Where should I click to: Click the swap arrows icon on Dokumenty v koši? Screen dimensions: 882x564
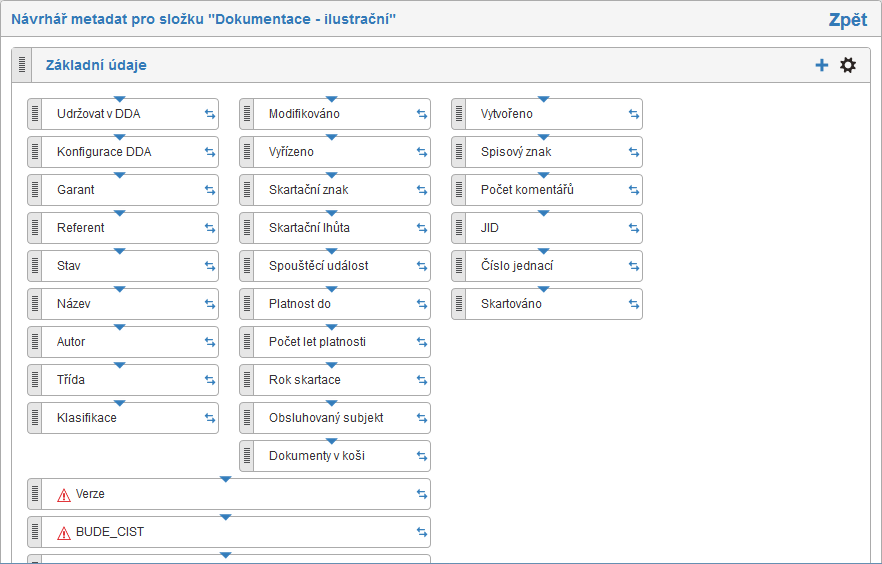tap(422, 456)
